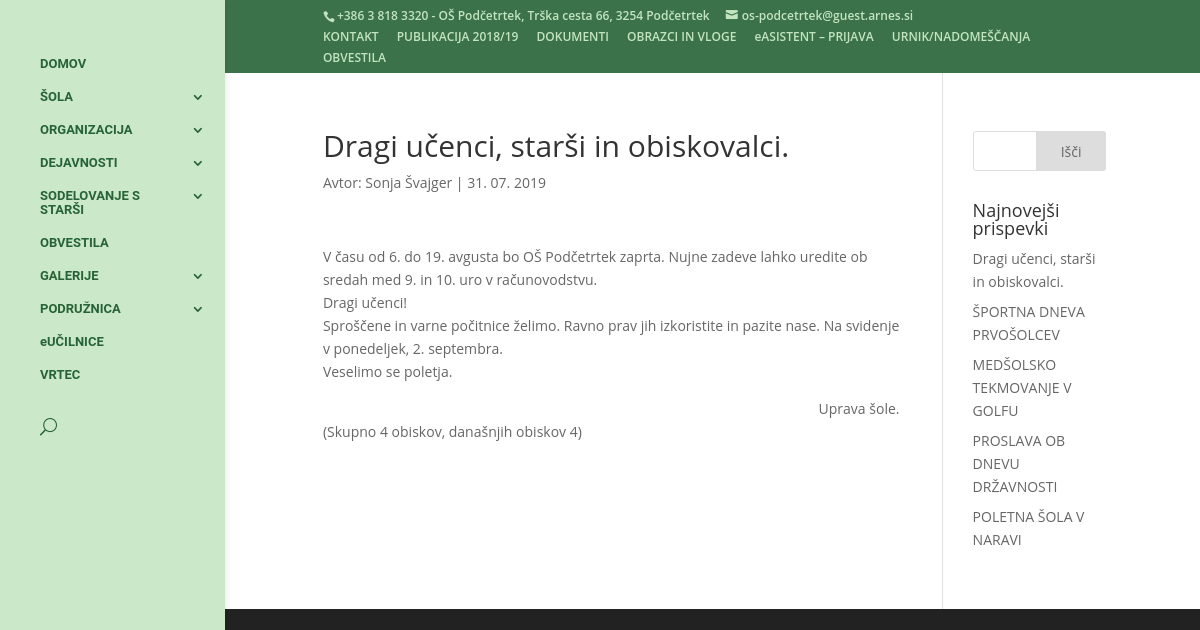Click the phone icon in top bar
The height and width of the screenshot is (630, 1200).
328,16
